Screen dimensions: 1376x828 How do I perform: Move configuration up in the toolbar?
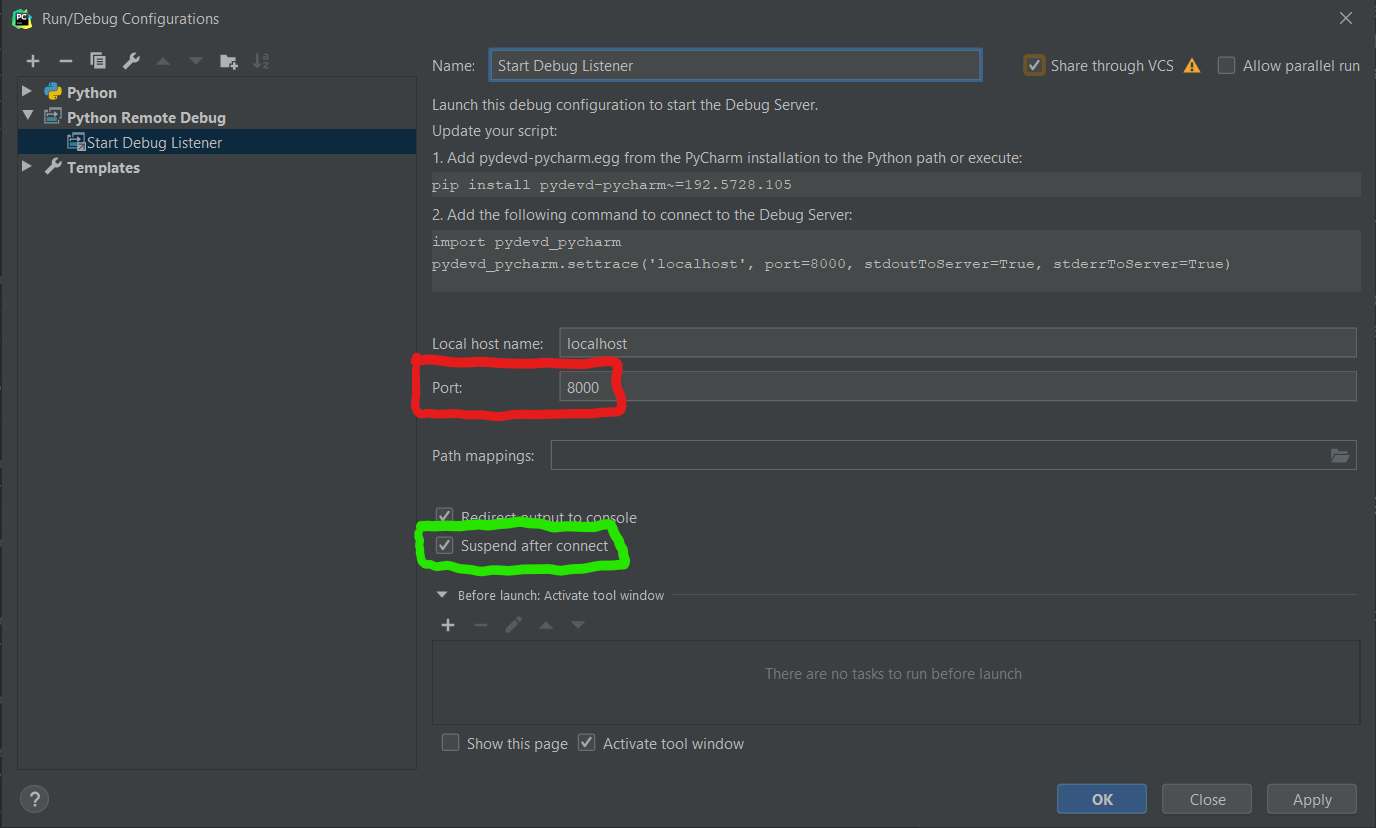click(x=163, y=61)
